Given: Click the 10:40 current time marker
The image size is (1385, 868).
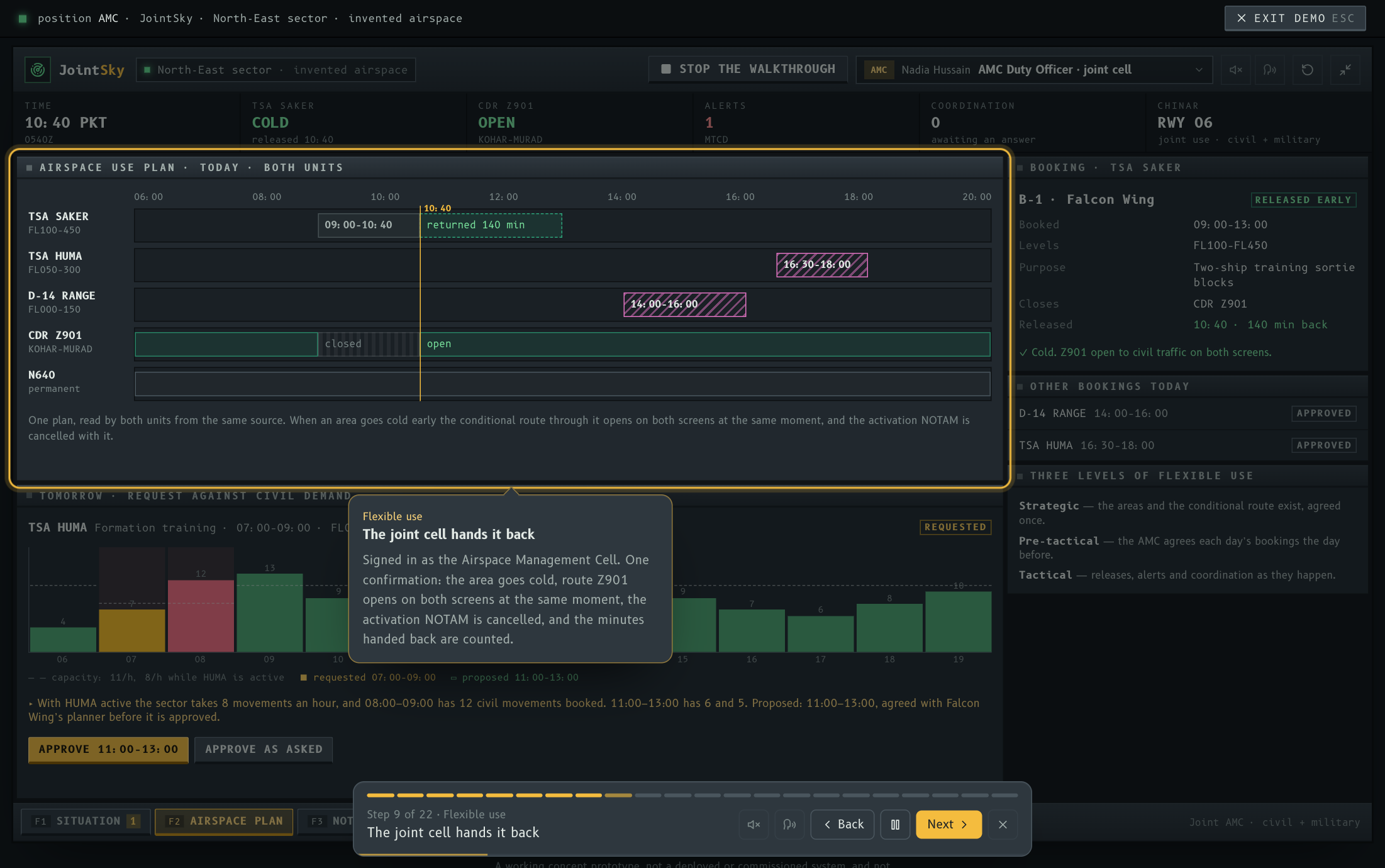Looking at the screenshot, I should click(x=437, y=208).
